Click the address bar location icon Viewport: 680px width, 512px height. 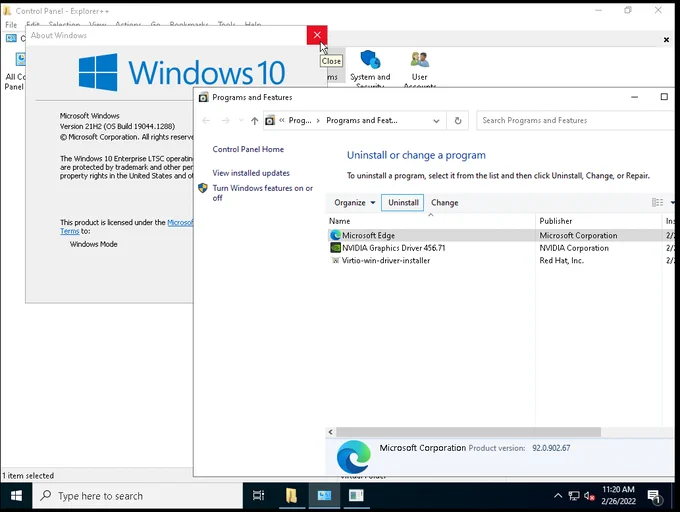pos(270,121)
